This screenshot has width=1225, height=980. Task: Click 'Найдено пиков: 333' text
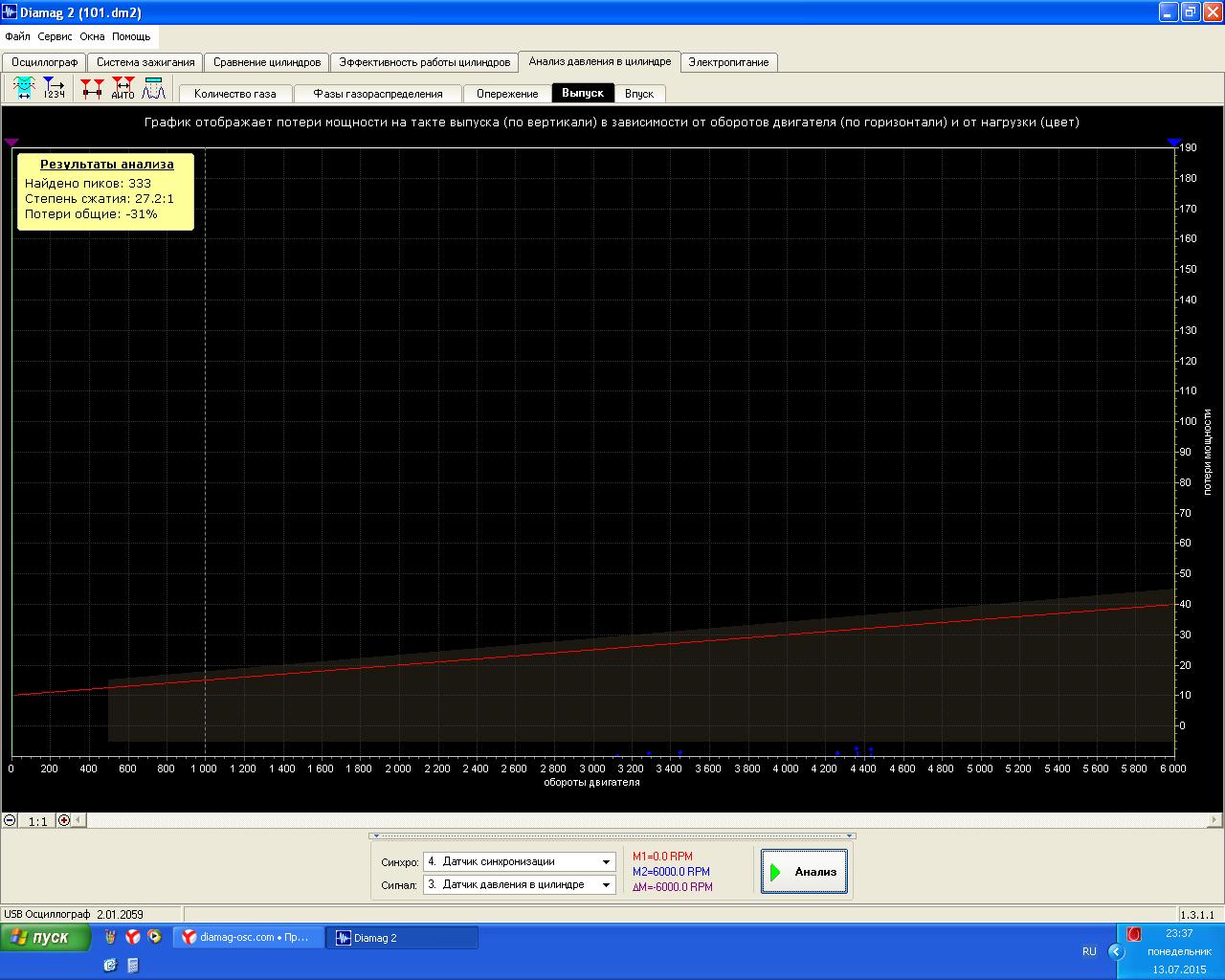(x=88, y=184)
